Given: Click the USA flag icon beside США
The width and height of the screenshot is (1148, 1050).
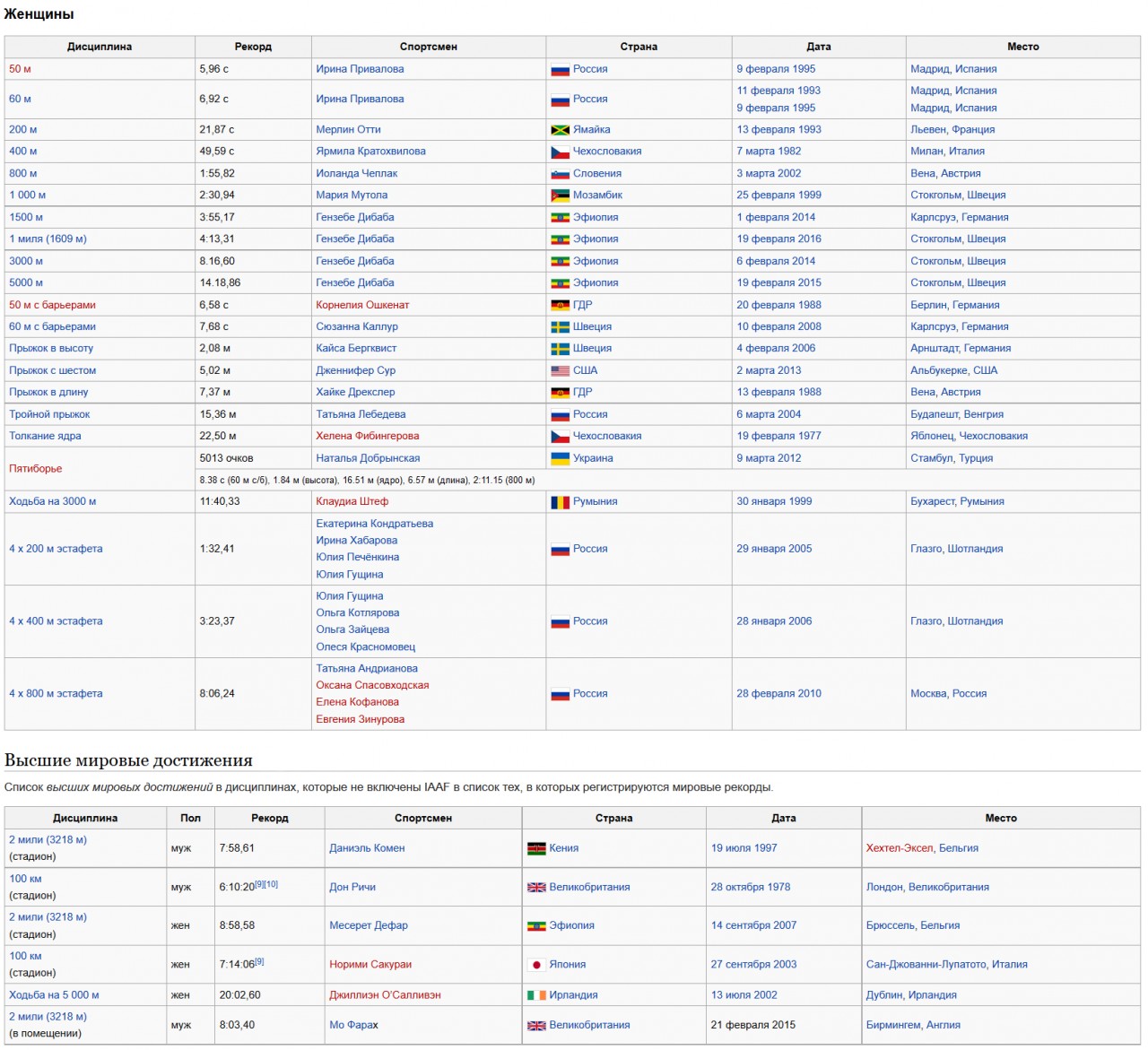Looking at the screenshot, I should (x=560, y=371).
